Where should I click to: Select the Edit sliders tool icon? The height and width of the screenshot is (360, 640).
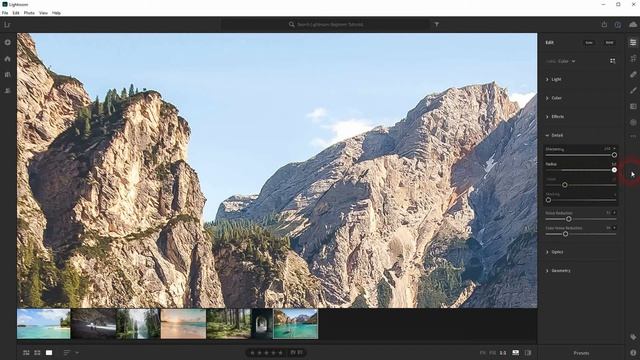tap(633, 42)
